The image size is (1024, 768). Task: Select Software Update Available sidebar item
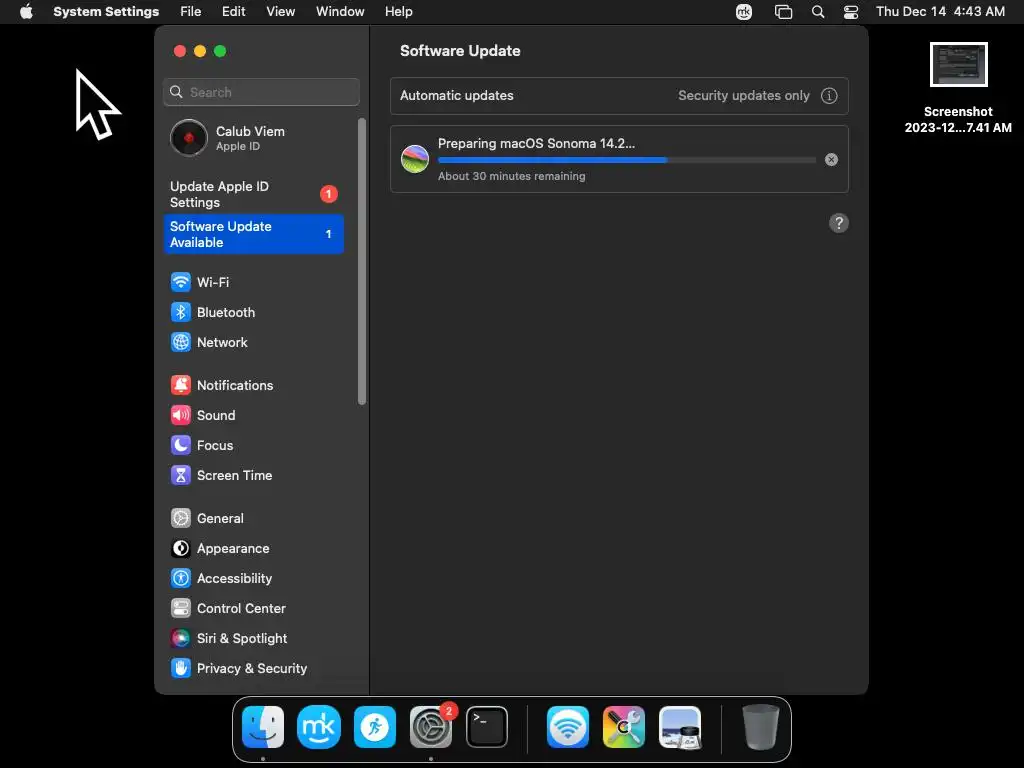[x=254, y=234]
